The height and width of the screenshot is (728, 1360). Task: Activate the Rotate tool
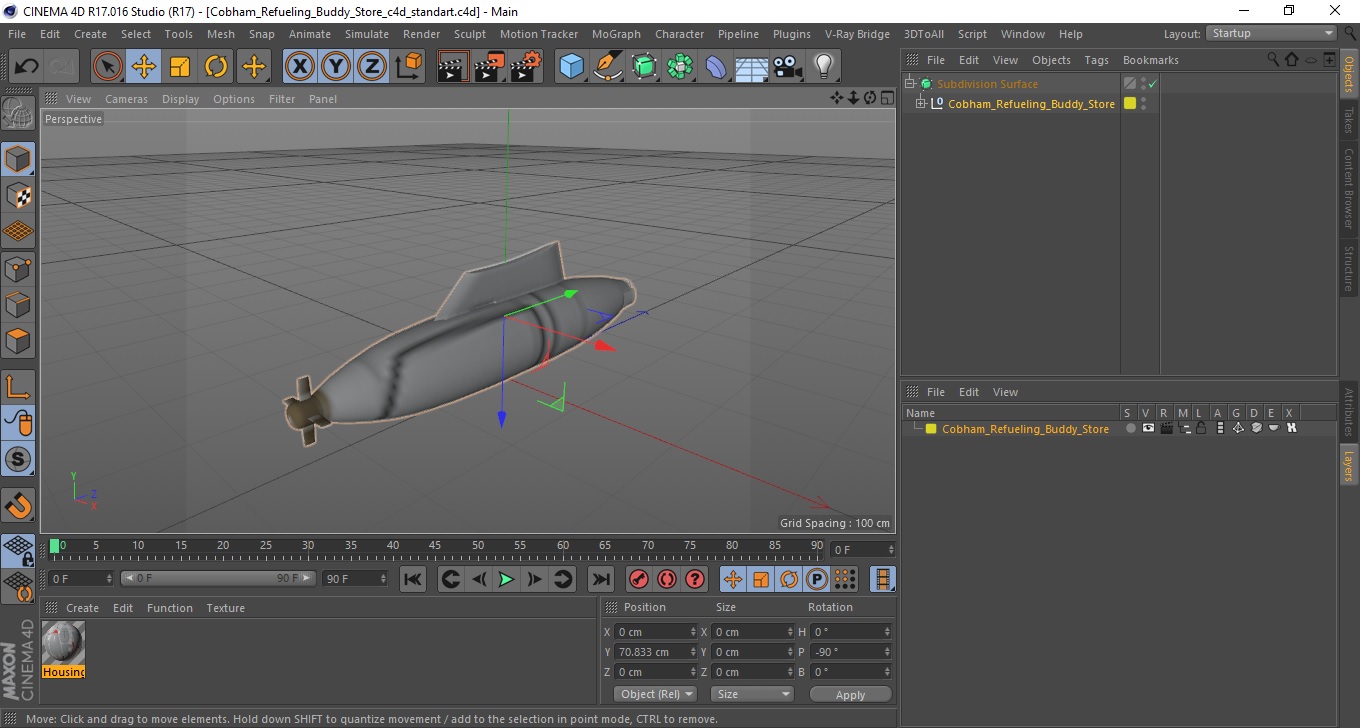point(216,67)
